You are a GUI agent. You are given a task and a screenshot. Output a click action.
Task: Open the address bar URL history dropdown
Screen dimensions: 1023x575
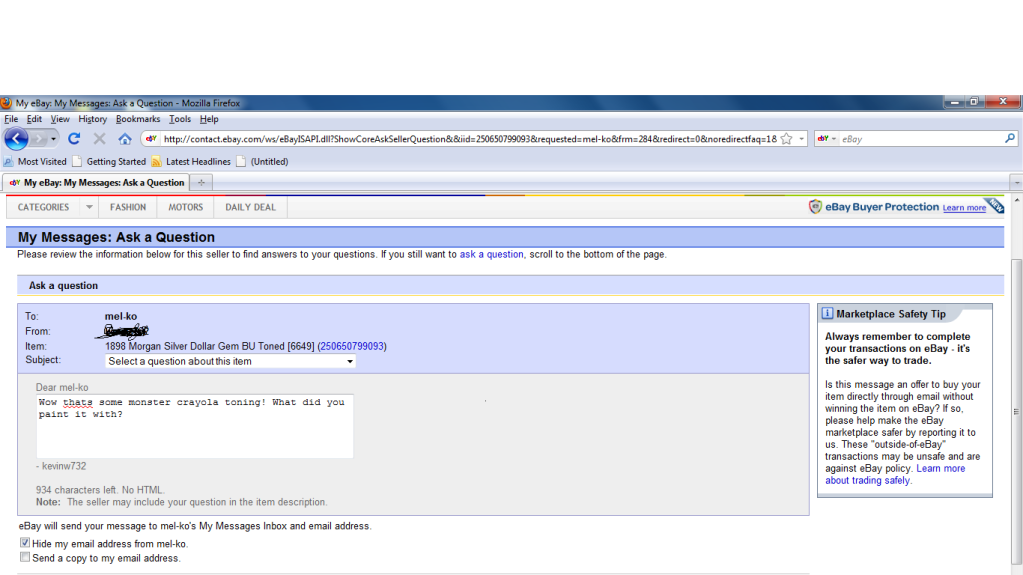(802, 139)
